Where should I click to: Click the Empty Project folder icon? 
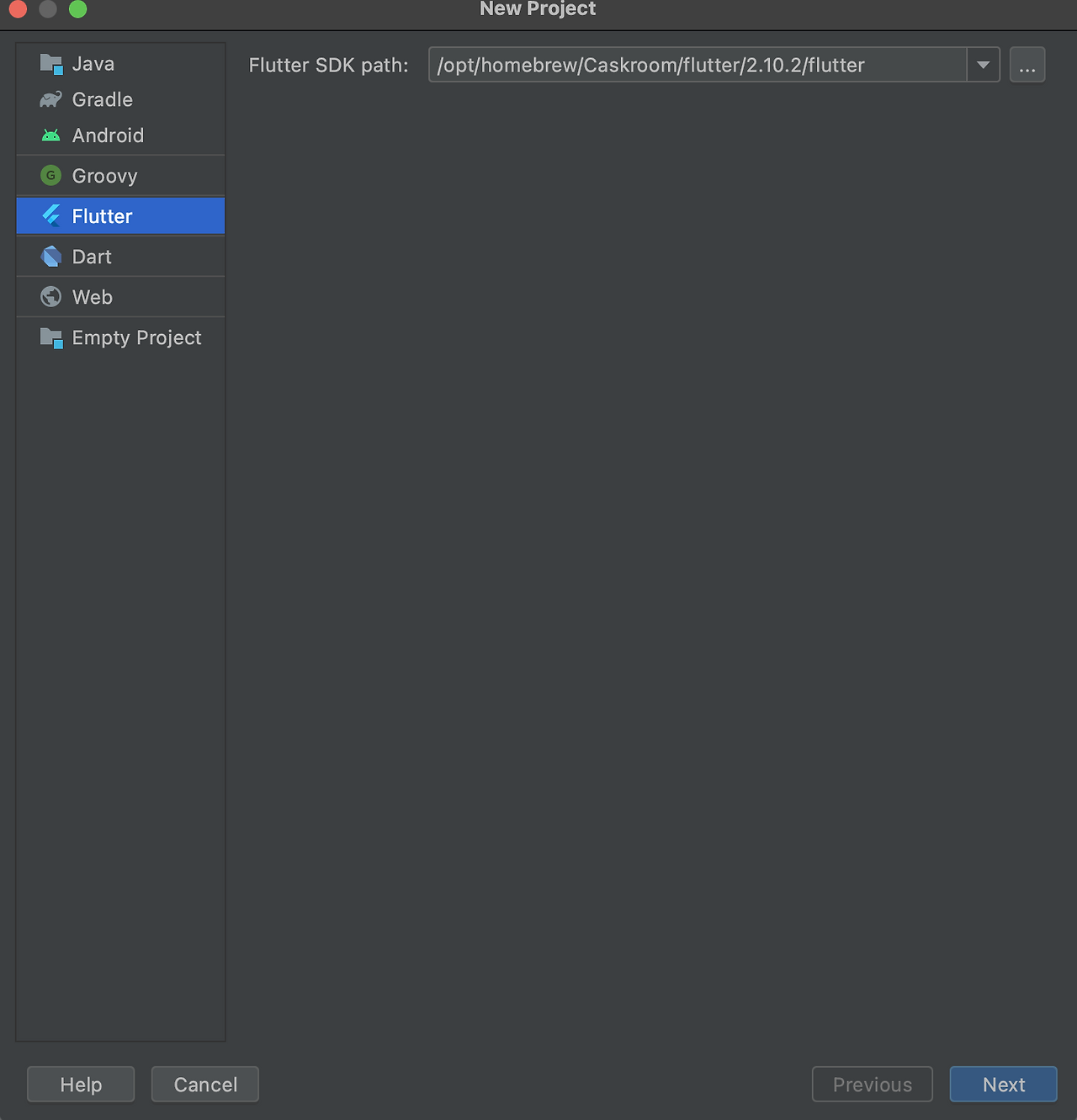pos(51,338)
